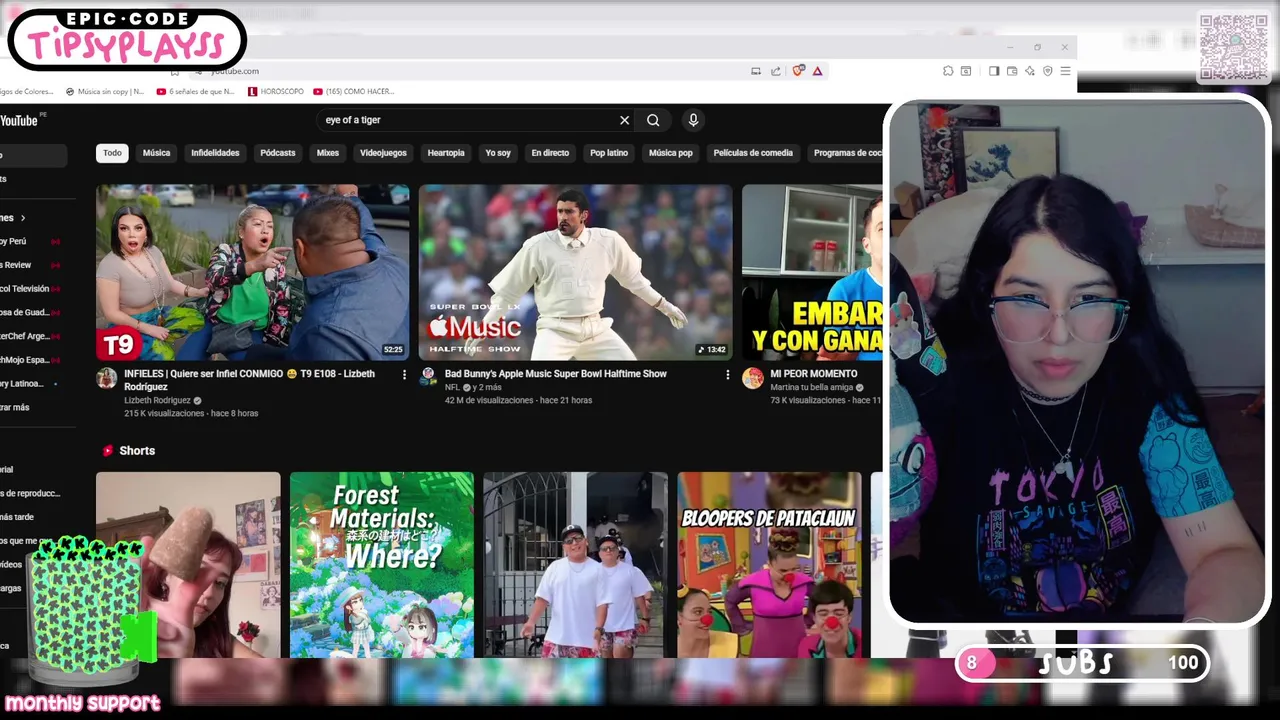Open Lizbeth Rodríguez channel name link
Screen dimensions: 1280x720
158,400
